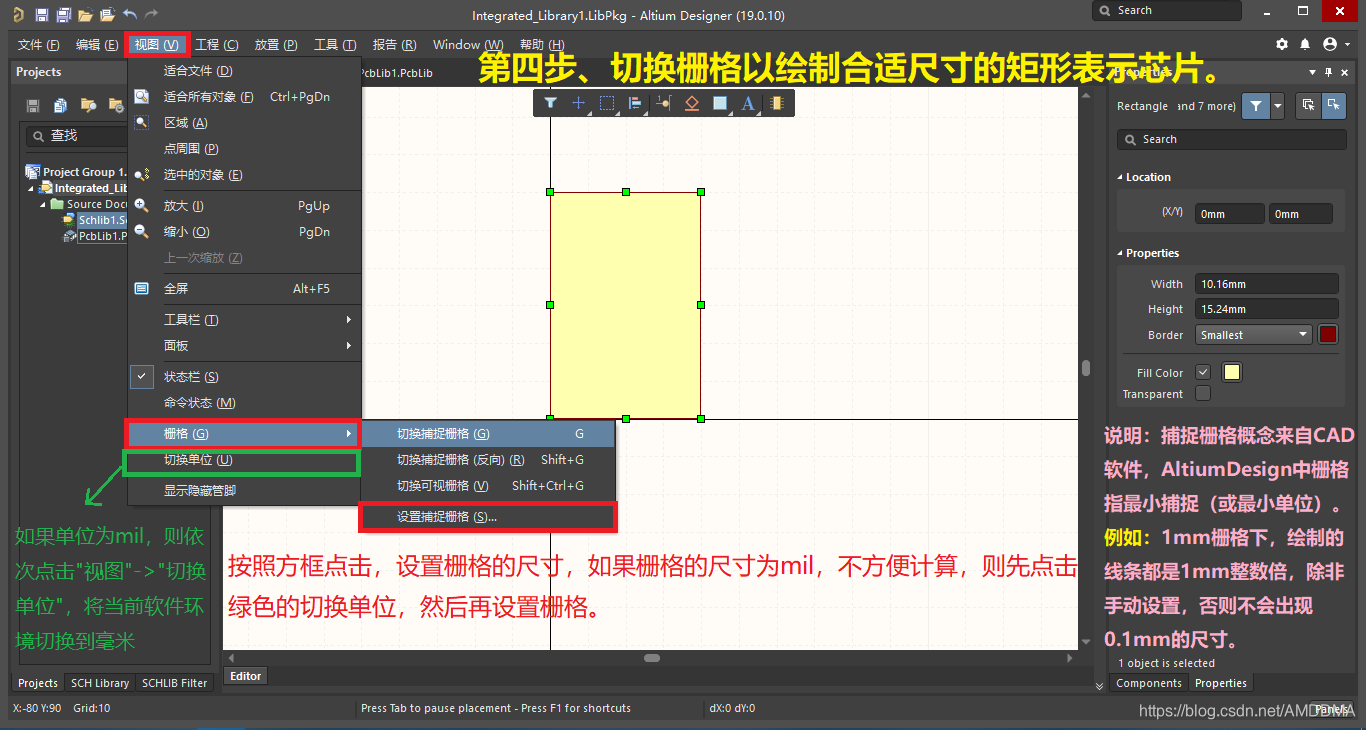Pin the Properties panel
The width and height of the screenshot is (1366, 730).
click(1329, 72)
